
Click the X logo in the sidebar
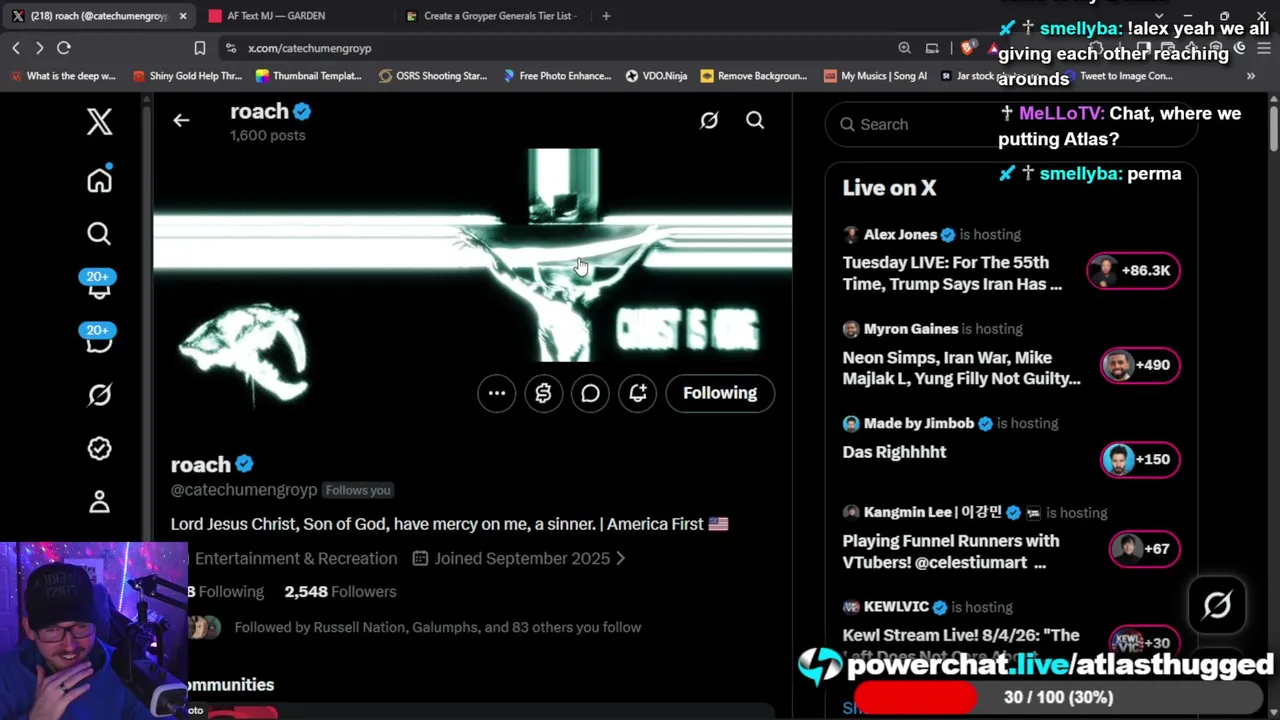tap(99, 122)
